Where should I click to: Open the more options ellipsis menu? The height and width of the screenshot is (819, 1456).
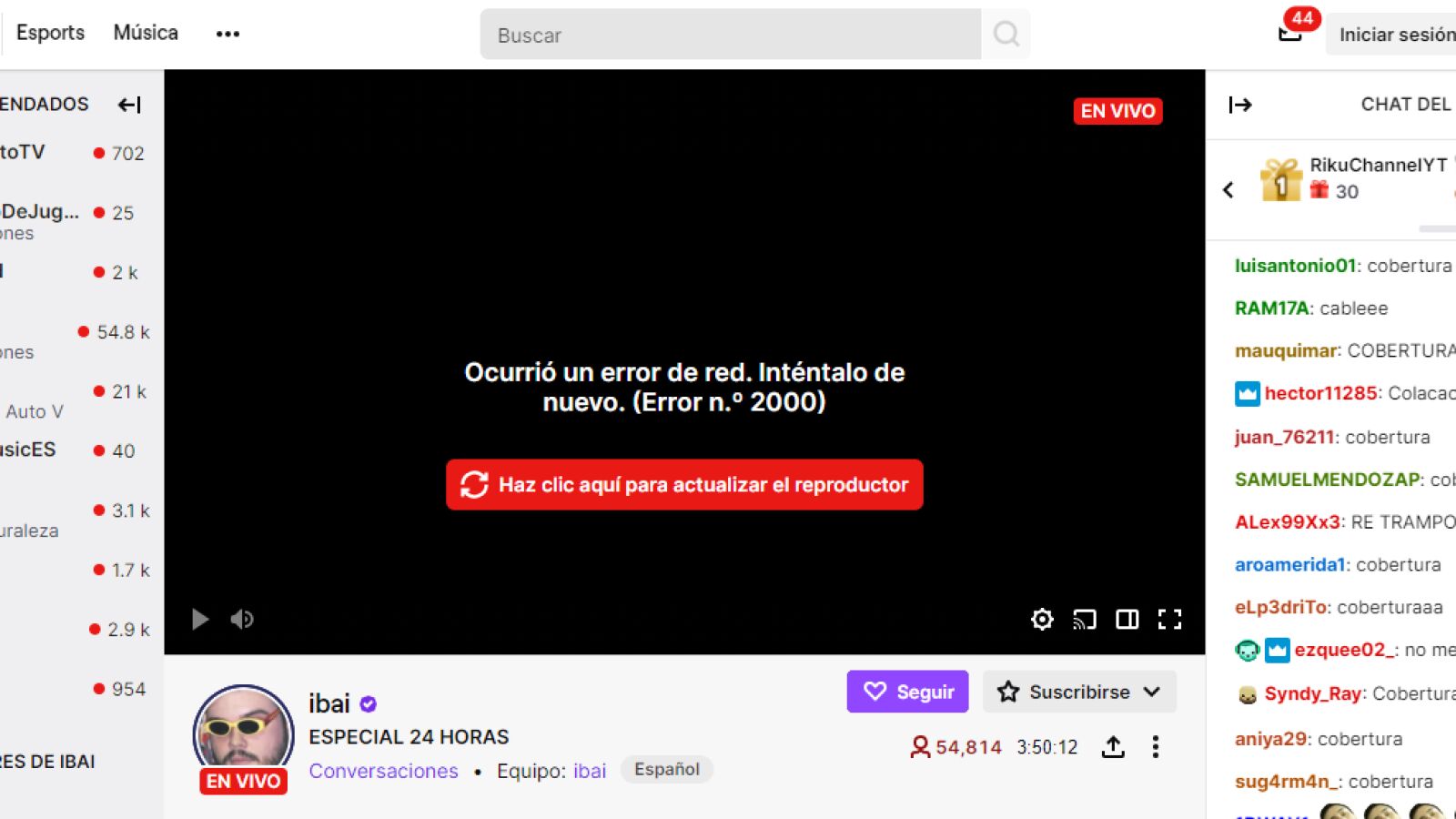[227, 34]
